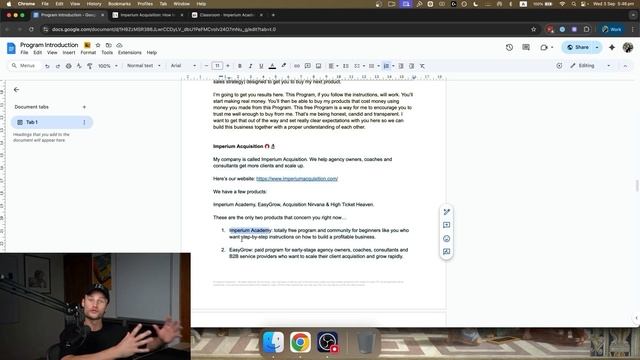Print the document
This screenshot has width=640, height=360.
(x=69, y=66)
